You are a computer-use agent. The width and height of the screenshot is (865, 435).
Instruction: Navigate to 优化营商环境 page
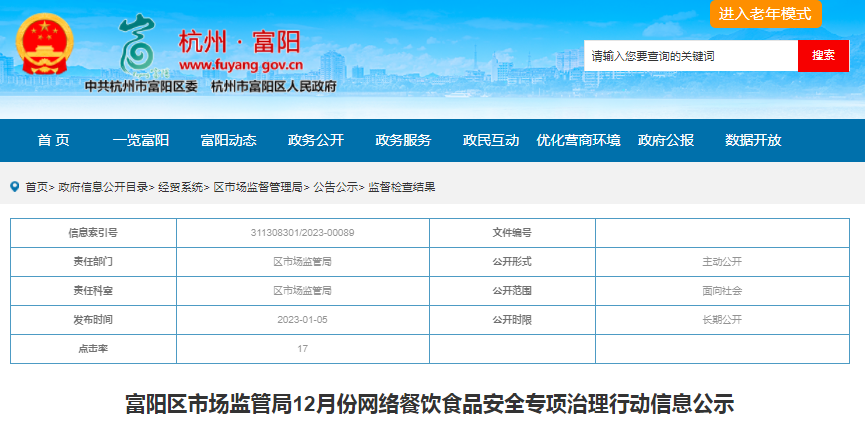[x=578, y=140]
